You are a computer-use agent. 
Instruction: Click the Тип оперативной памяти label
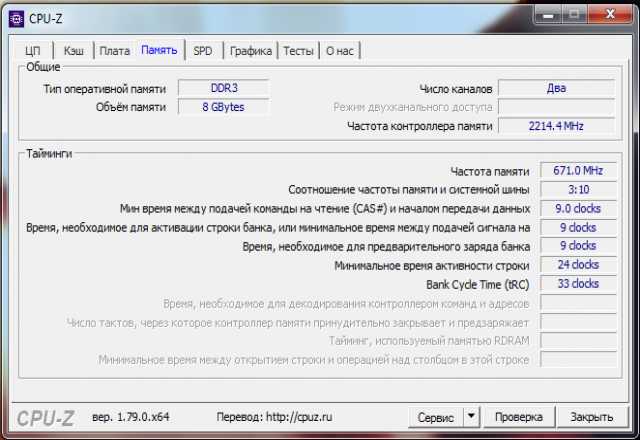pos(104,89)
